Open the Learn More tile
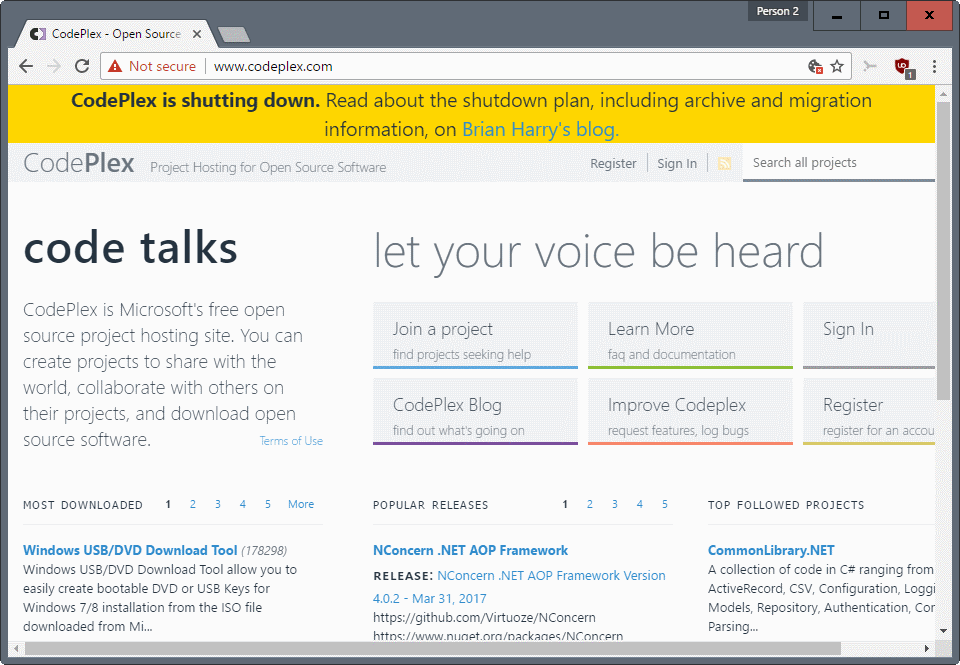 point(690,336)
